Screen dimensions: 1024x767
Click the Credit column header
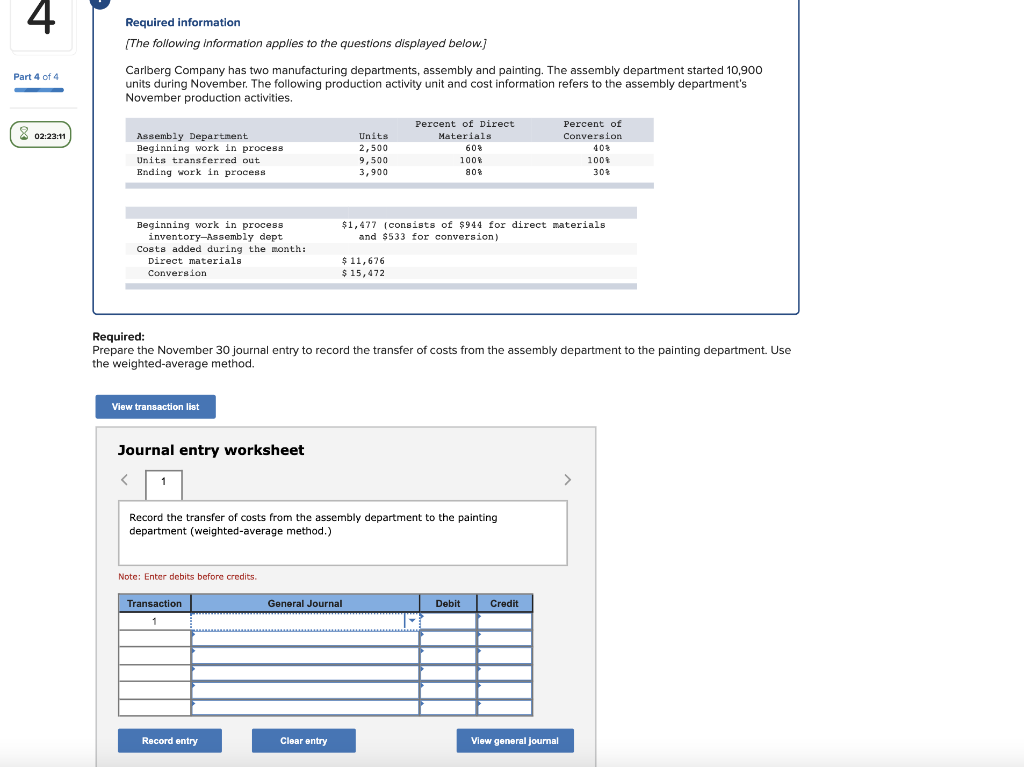[x=505, y=603]
